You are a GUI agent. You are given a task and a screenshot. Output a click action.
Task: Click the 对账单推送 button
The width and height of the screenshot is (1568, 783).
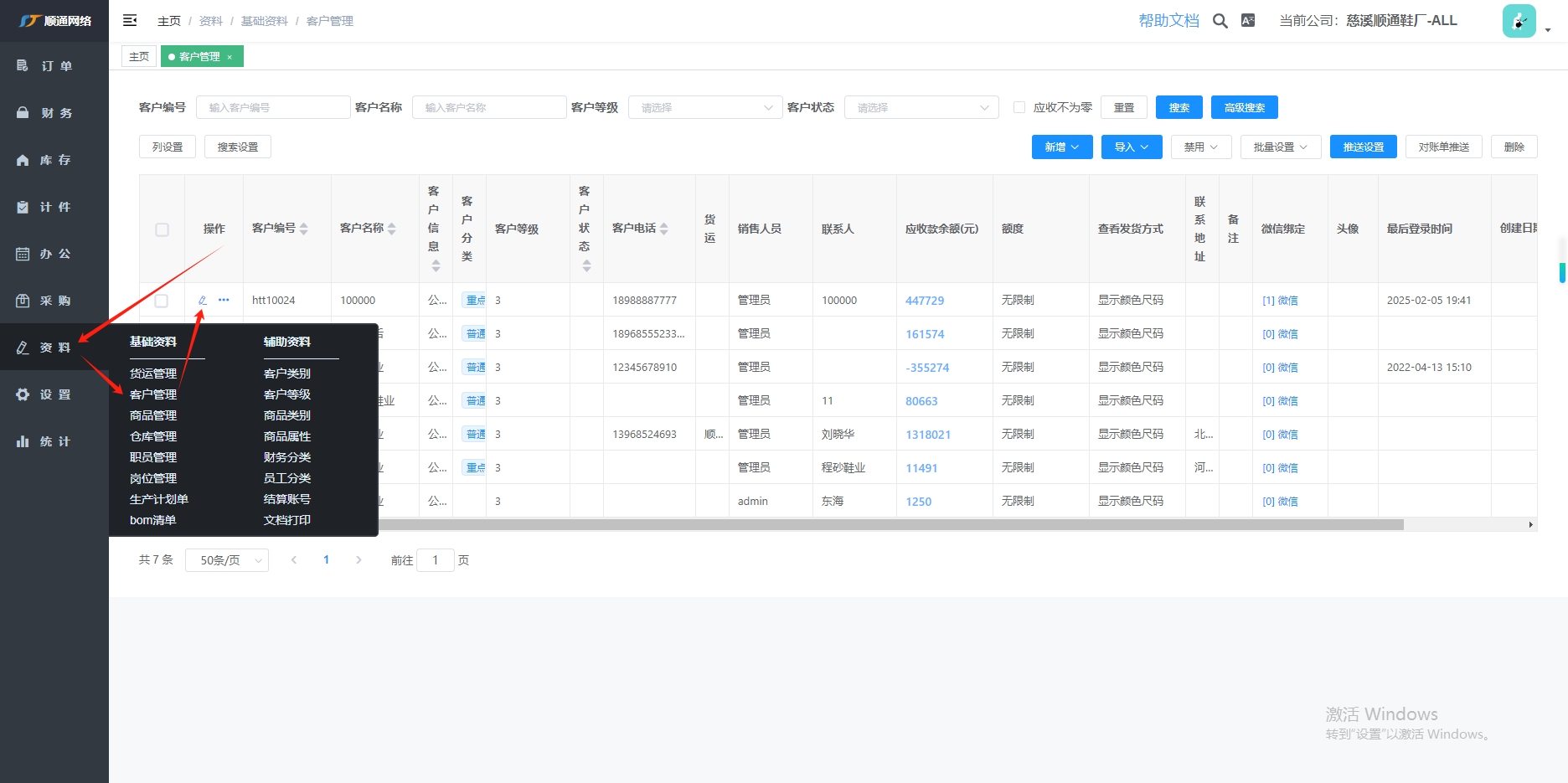[1444, 147]
